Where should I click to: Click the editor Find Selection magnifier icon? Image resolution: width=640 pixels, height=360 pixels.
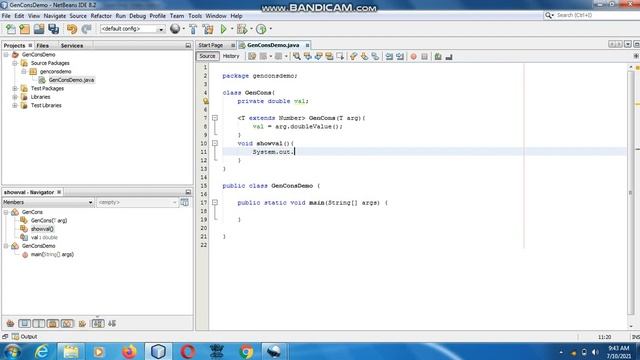coord(297,56)
